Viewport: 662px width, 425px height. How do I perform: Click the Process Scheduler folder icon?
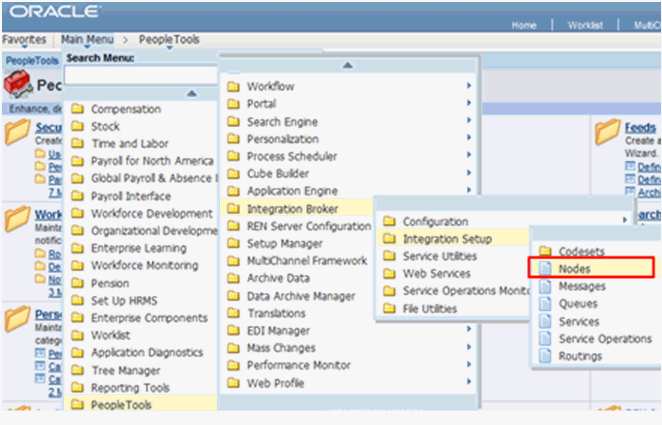tap(233, 156)
